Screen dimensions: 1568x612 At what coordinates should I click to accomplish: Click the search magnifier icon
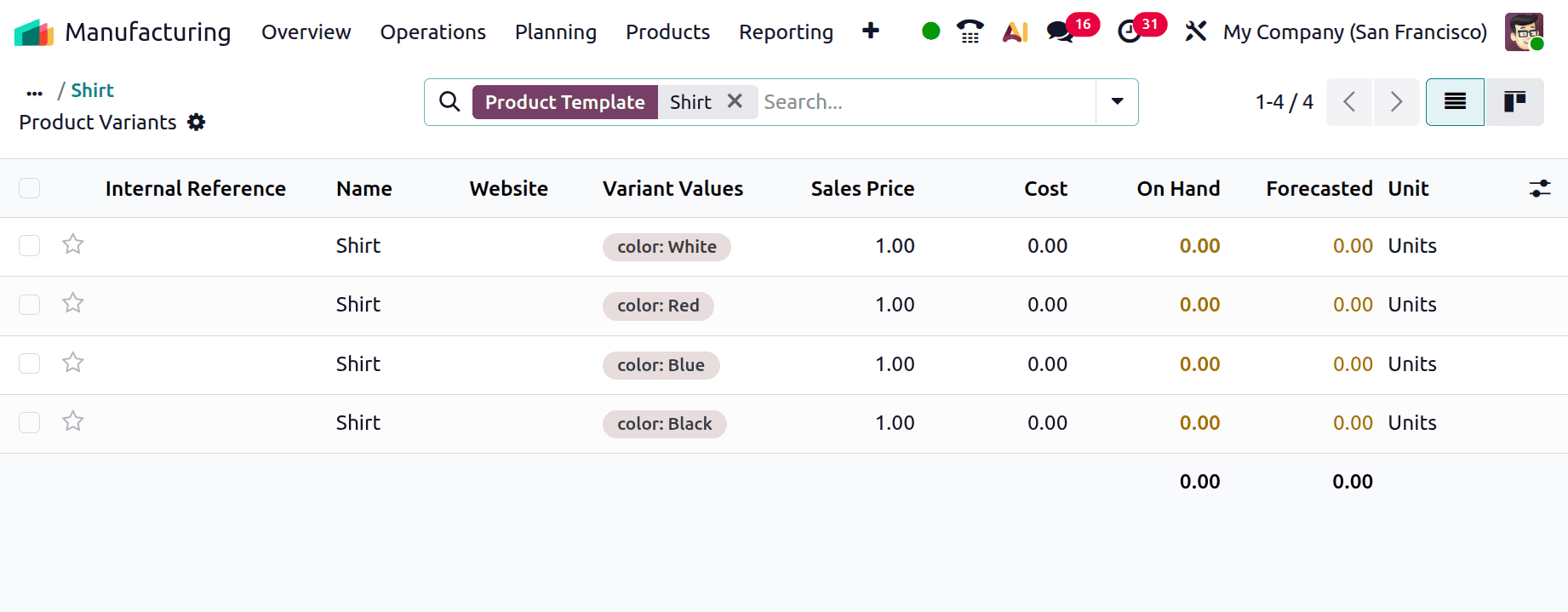(449, 102)
